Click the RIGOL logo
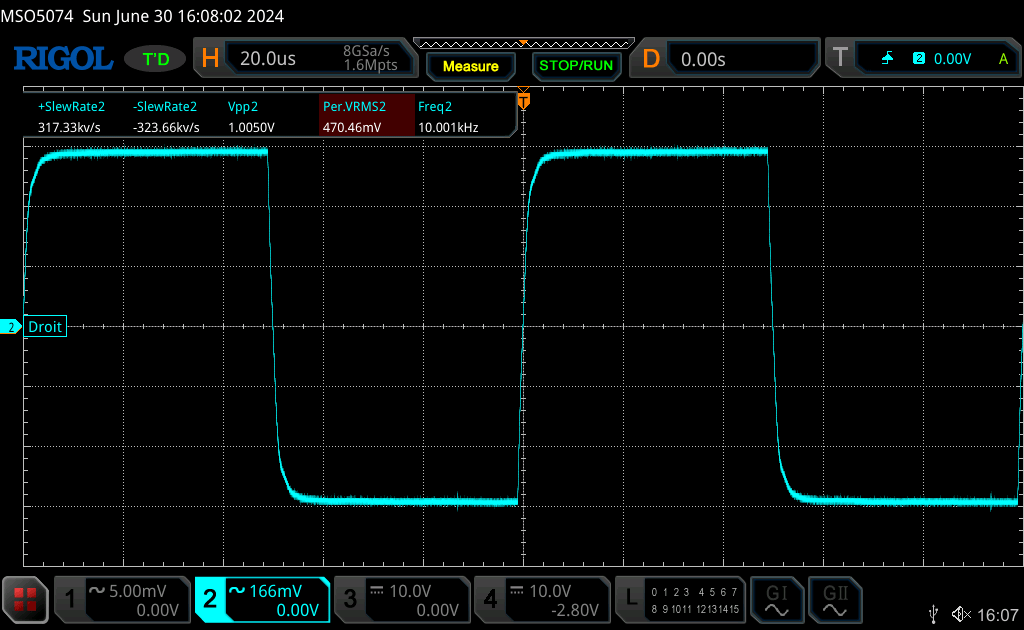This screenshot has width=1024, height=630. [x=63, y=59]
